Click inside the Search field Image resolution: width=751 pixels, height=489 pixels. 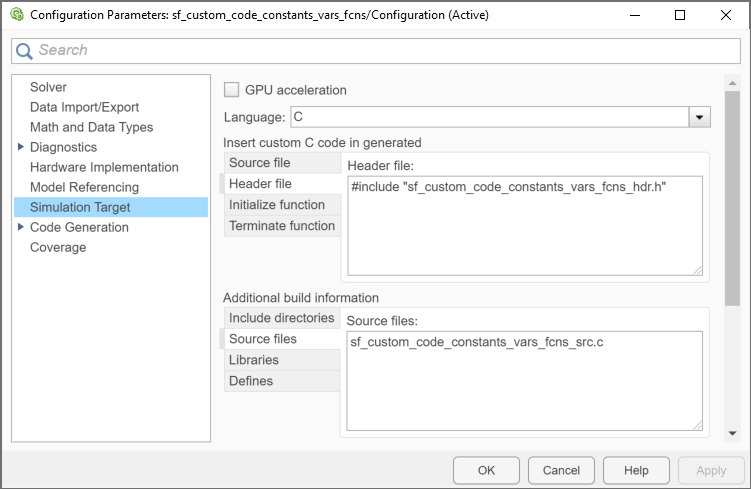click(x=380, y=51)
